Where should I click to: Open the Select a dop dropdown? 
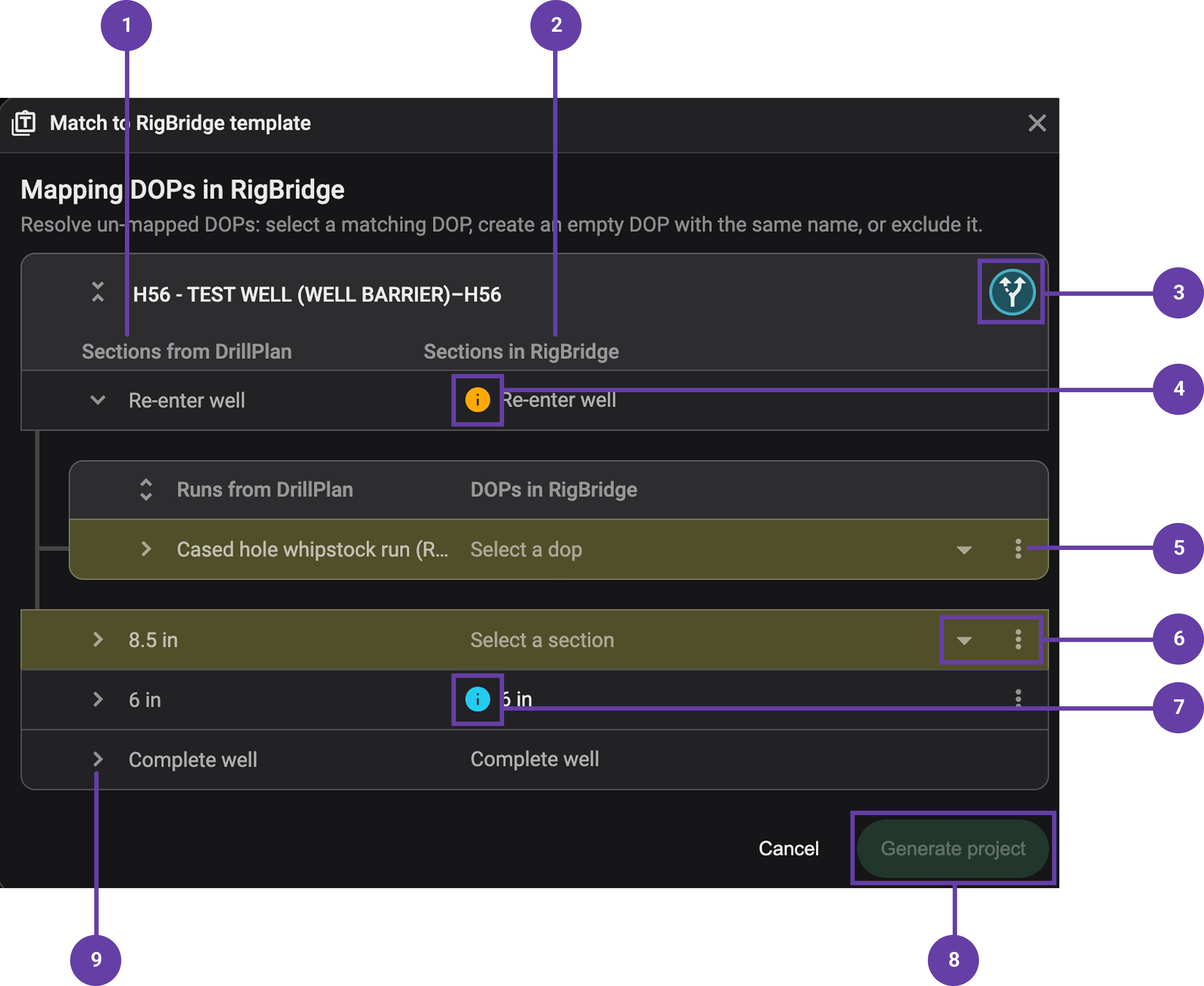click(x=964, y=549)
